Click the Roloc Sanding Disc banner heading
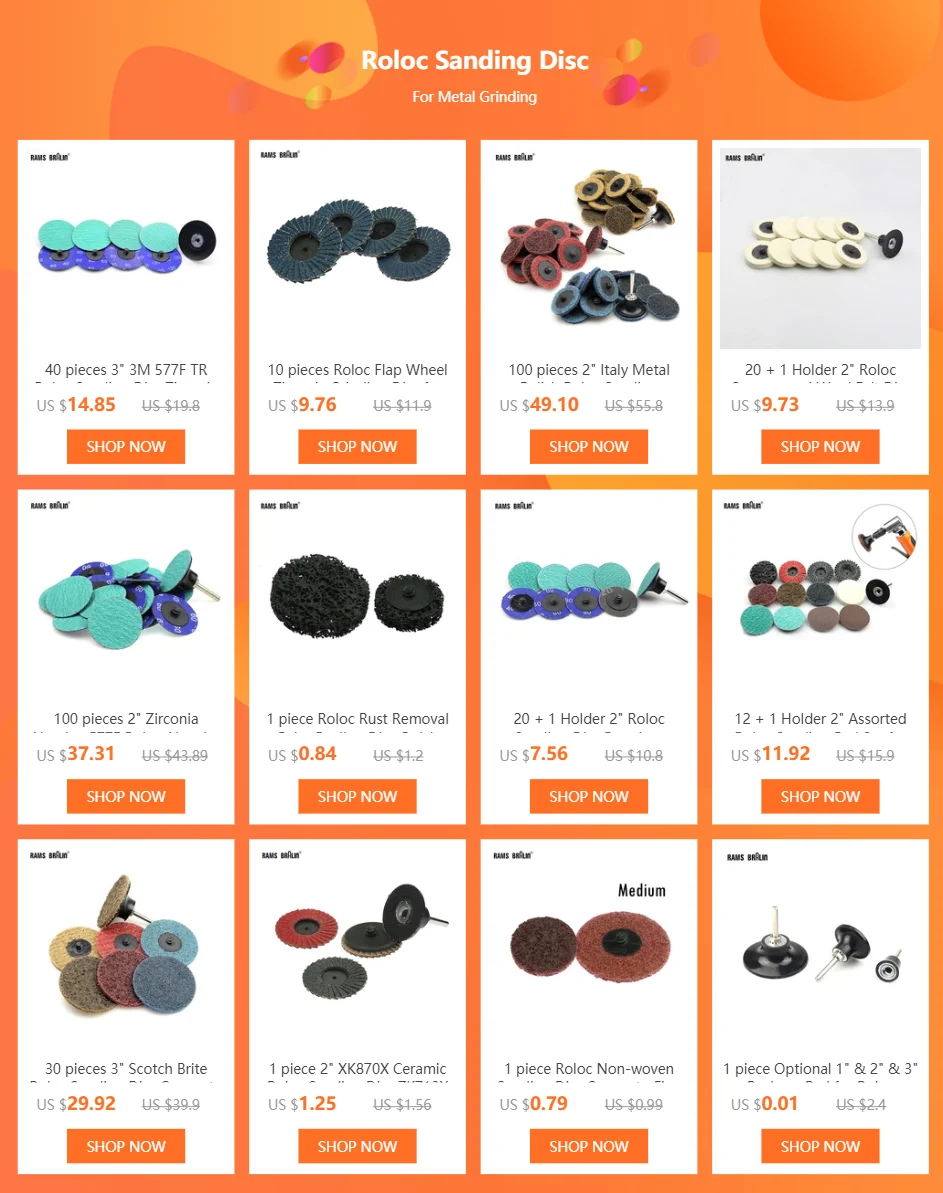This screenshot has height=1193, width=943. [475, 60]
